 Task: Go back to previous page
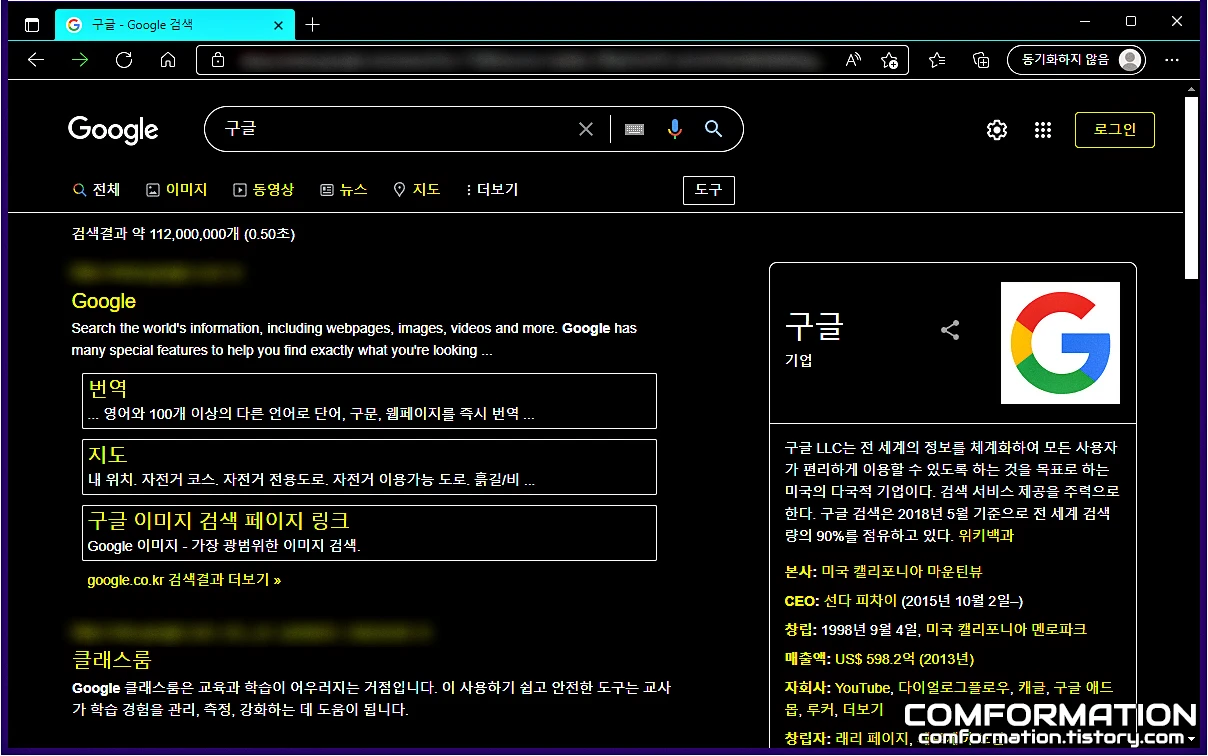(x=36, y=60)
